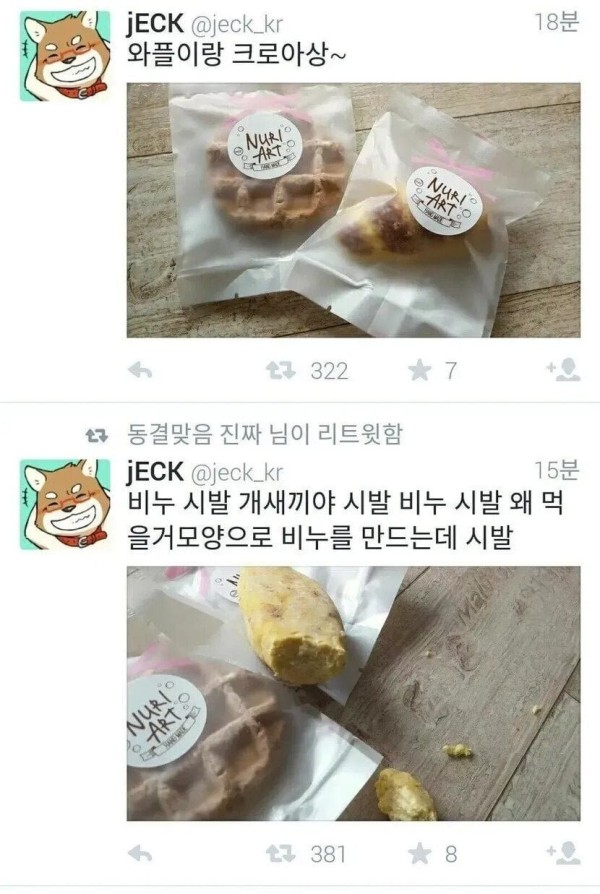Tap the follow icon on the first tweet
This screenshot has width=600, height=894.
pyautogui.click(x=563, y=370)
